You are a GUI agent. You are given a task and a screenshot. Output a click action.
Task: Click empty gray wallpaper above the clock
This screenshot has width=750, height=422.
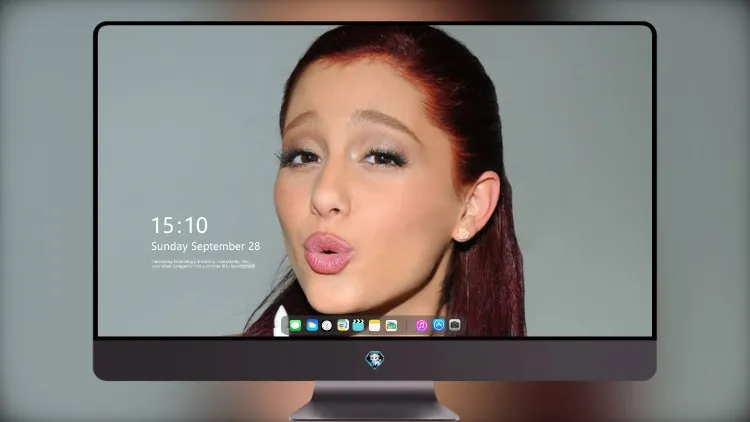[182, 144]
